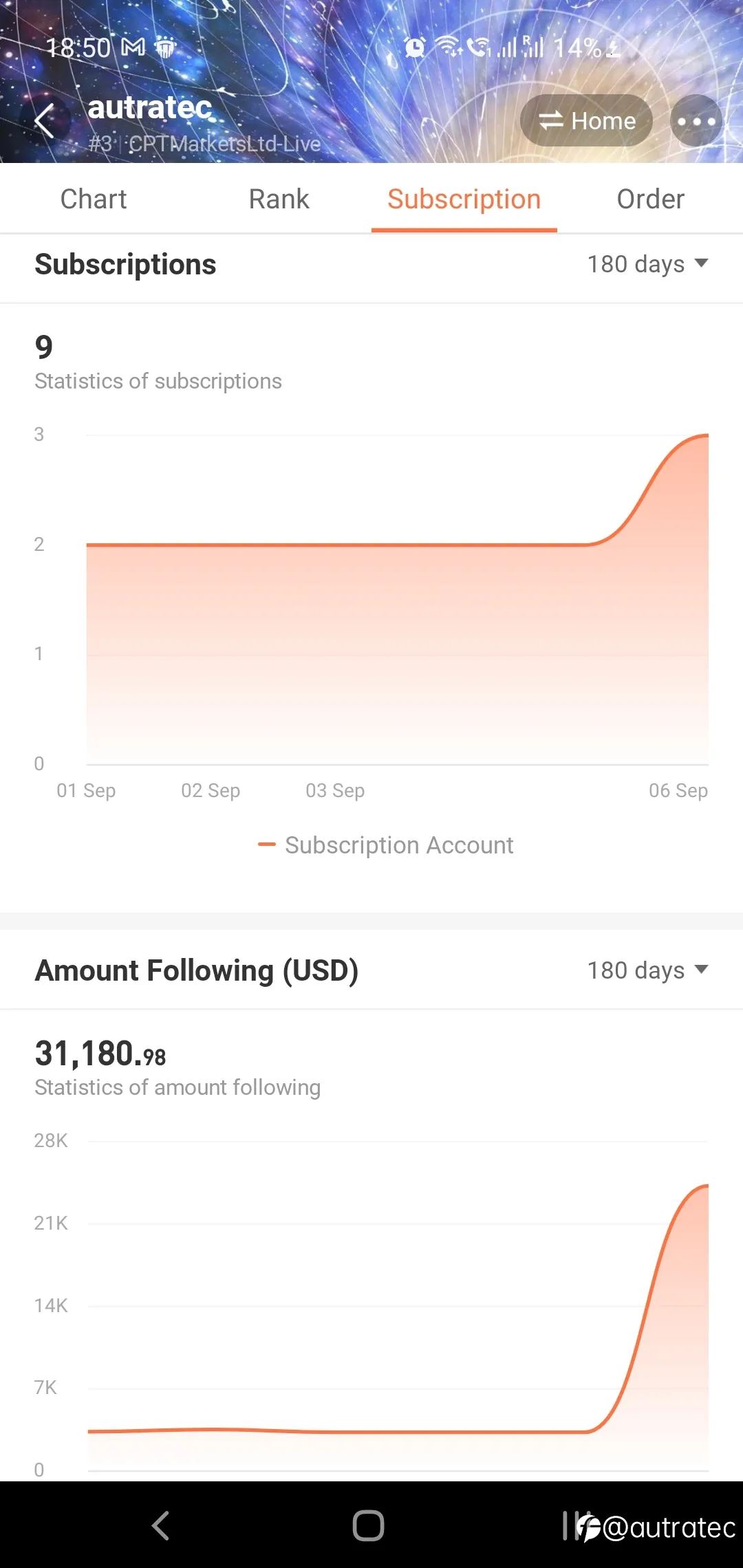This screenshot has width=743, height=1568.
Task: Tap the 31,180.98 amount following figure
Action: [x=100, y=1054]
